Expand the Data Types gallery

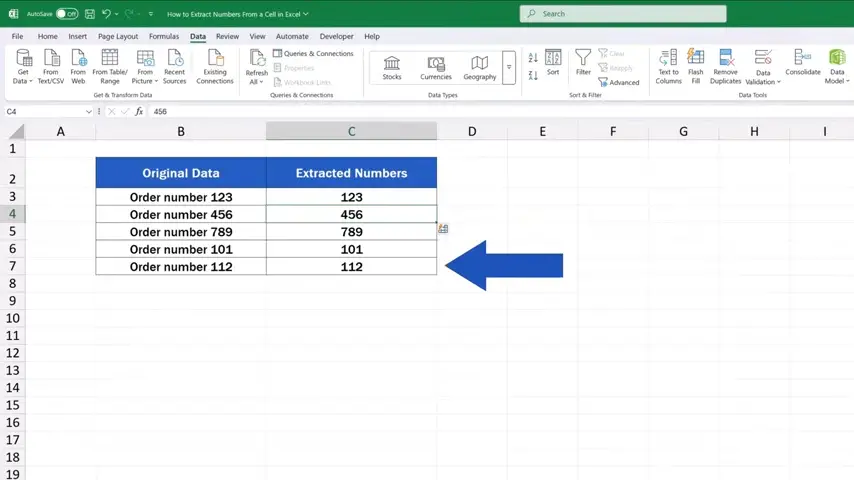pyautogui.click(x=509, y=67)
